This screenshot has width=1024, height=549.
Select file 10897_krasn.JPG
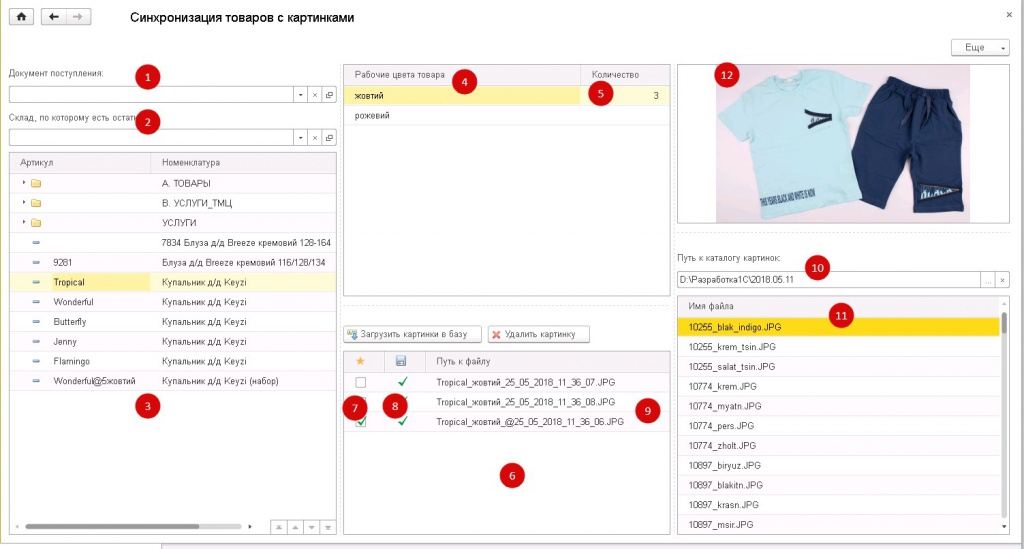(x=839, y=505)
